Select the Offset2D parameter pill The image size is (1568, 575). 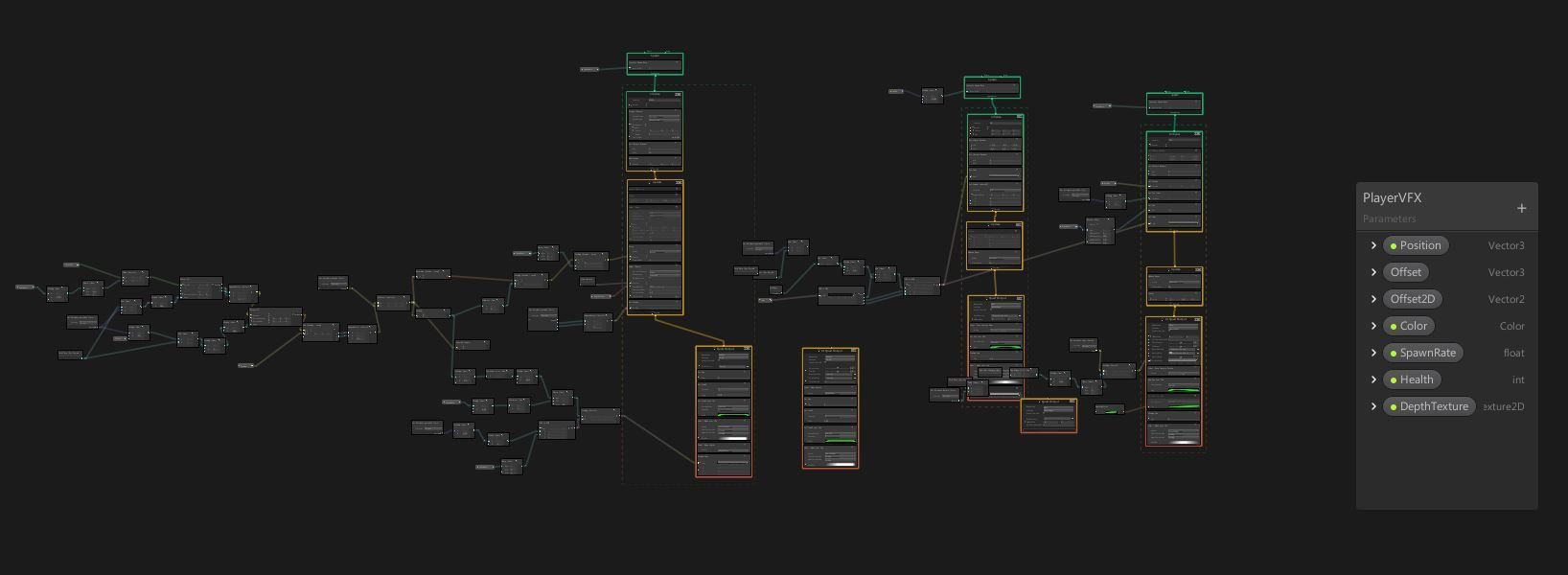(x=1413, y=299)
